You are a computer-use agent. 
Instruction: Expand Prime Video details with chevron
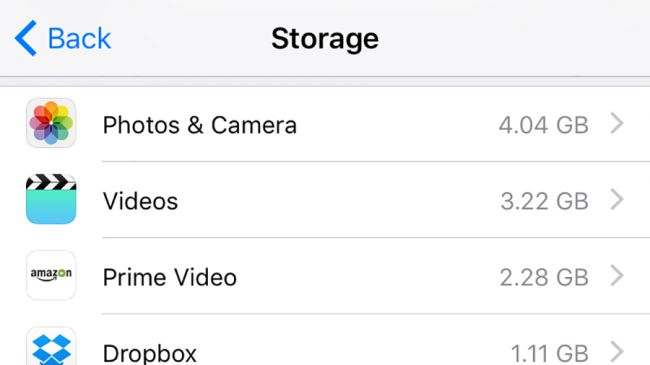(x=617, y=276)
